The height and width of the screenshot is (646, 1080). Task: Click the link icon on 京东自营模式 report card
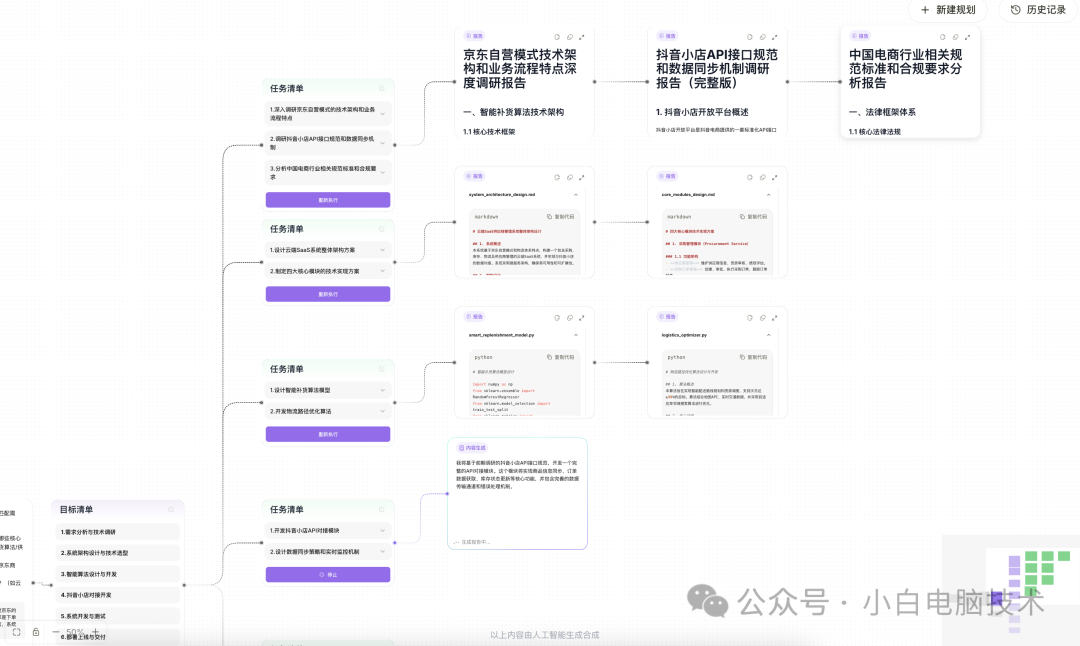(x=570, y=37)
